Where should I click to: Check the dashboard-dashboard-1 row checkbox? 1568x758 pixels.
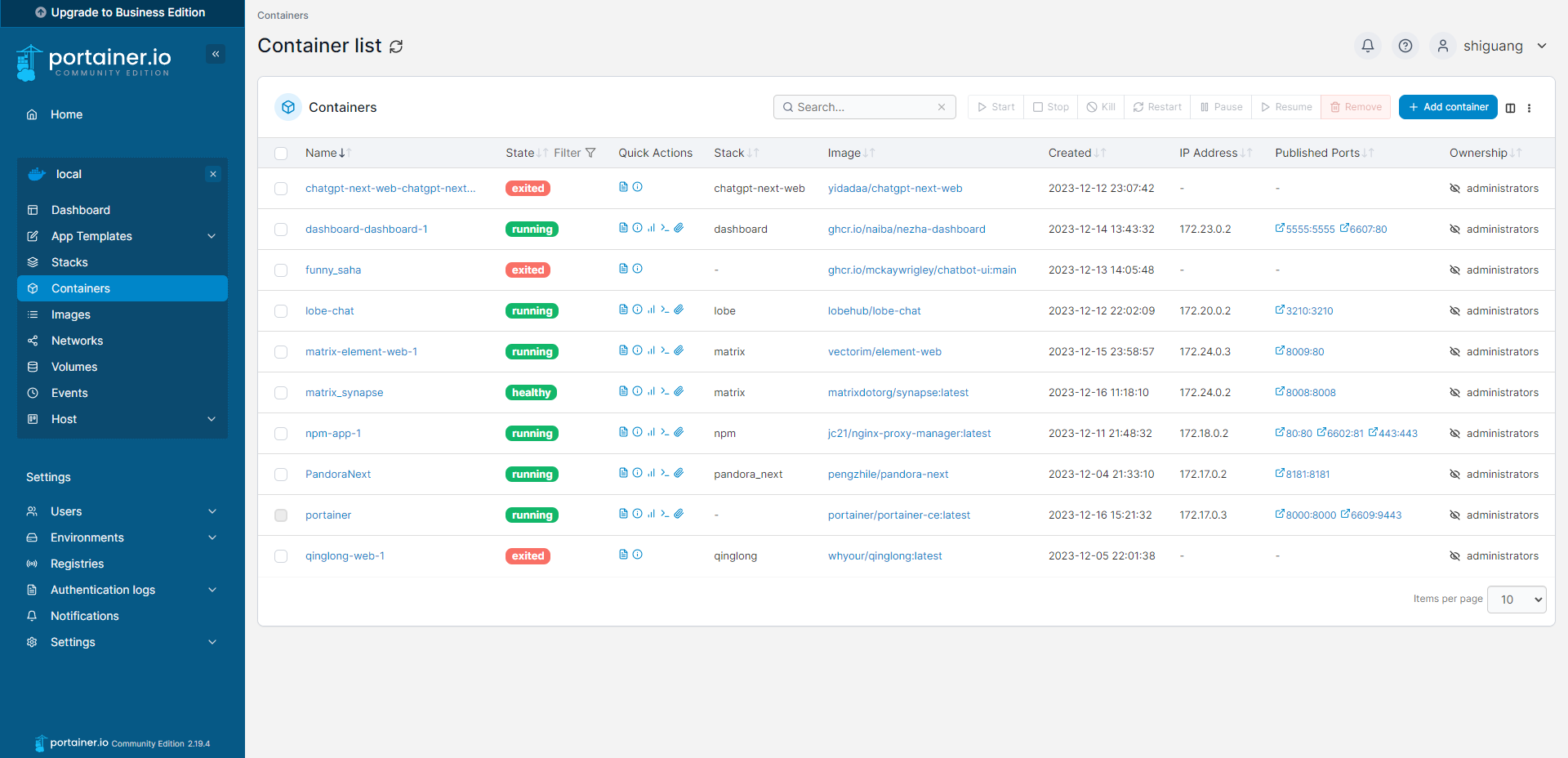click(281, 230)
